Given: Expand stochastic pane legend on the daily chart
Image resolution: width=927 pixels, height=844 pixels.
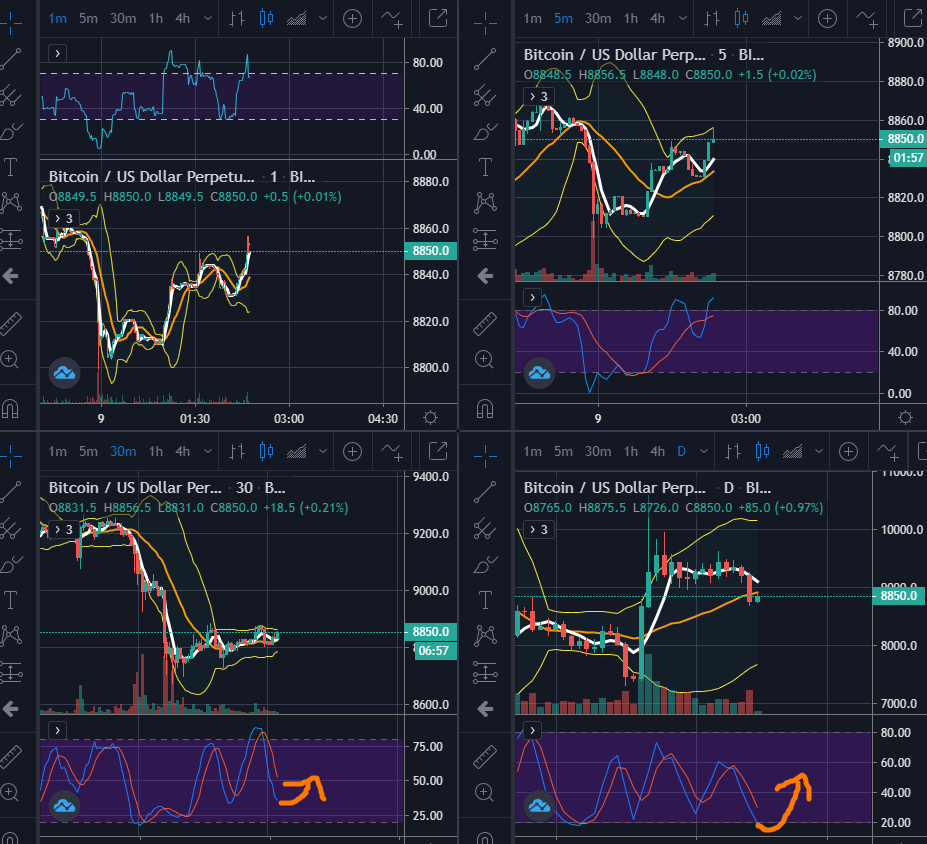Looking at the screenshot, I should click(x=533, y=730).
